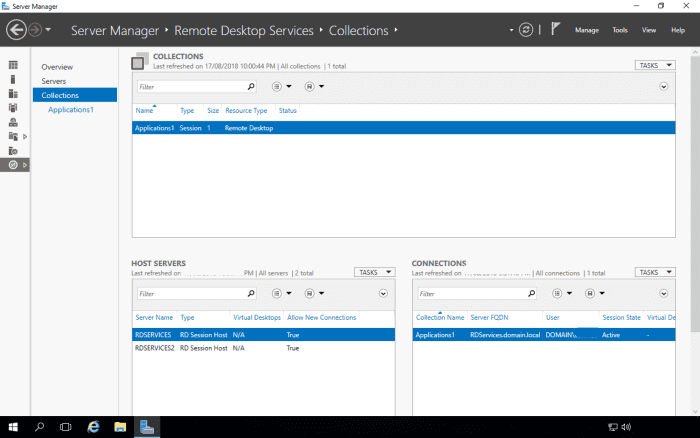Sort host servers by Server Name
This screenshot has width=700, height=438.
coord(154,317)
